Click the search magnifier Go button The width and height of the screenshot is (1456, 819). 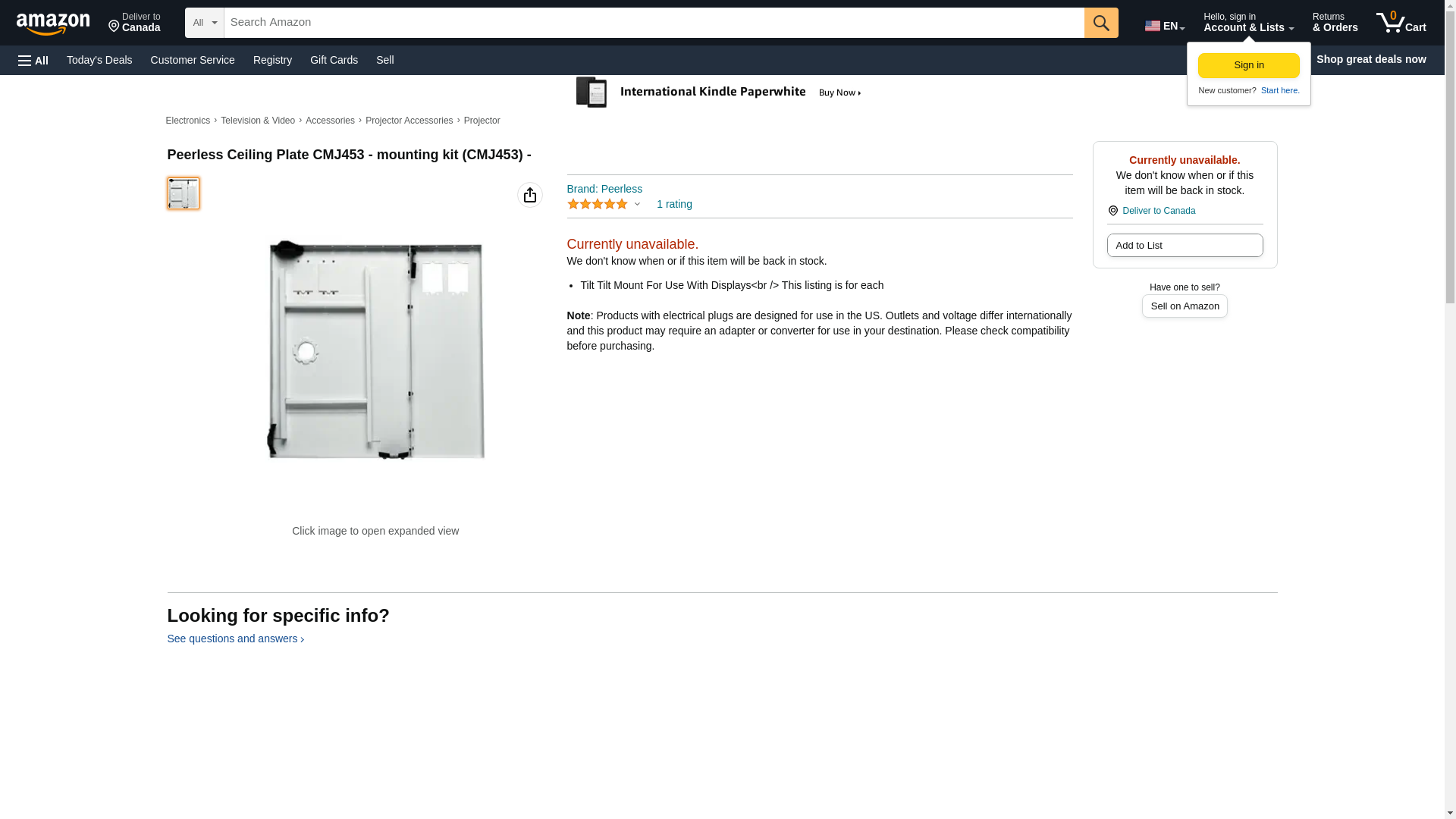[1101, 23]
